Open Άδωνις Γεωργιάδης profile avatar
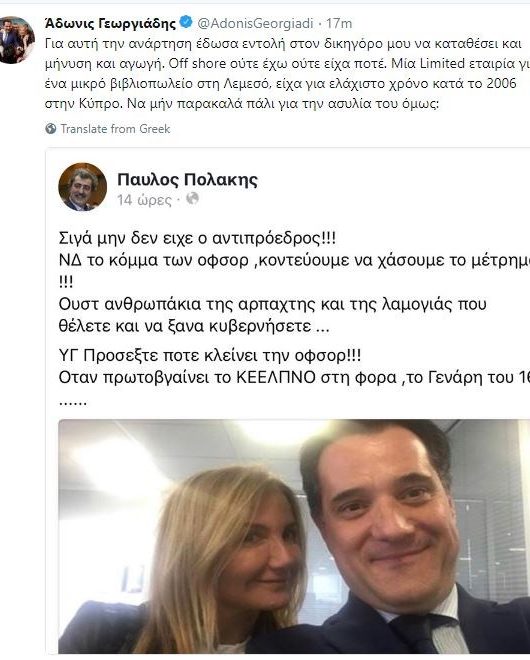Screen dimensions: 530x660 (16, 40)
